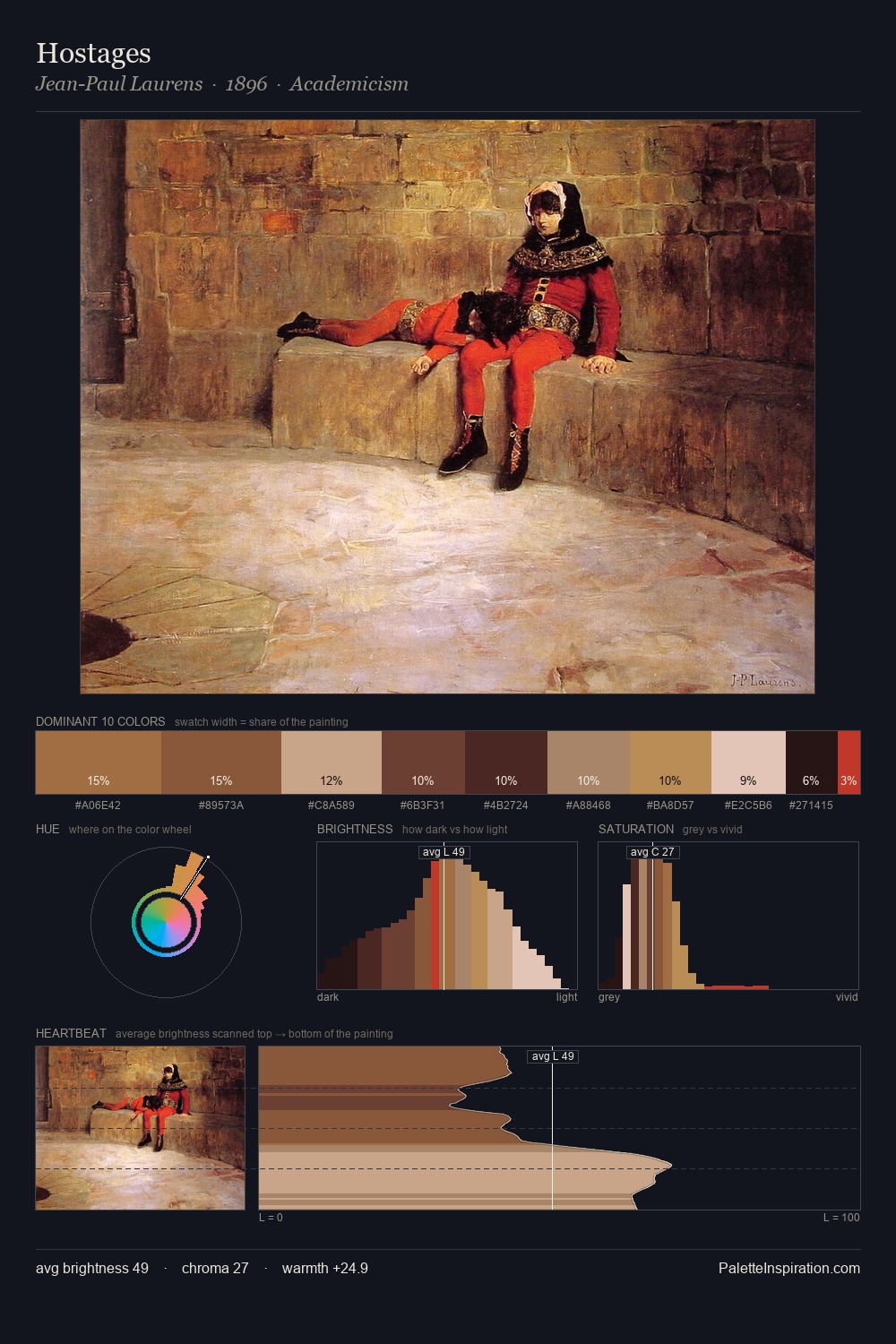The width and height of the screenshot is (896, 1344).
Task: Click the 'L = 100' axis label
Action: (841, 1218)
